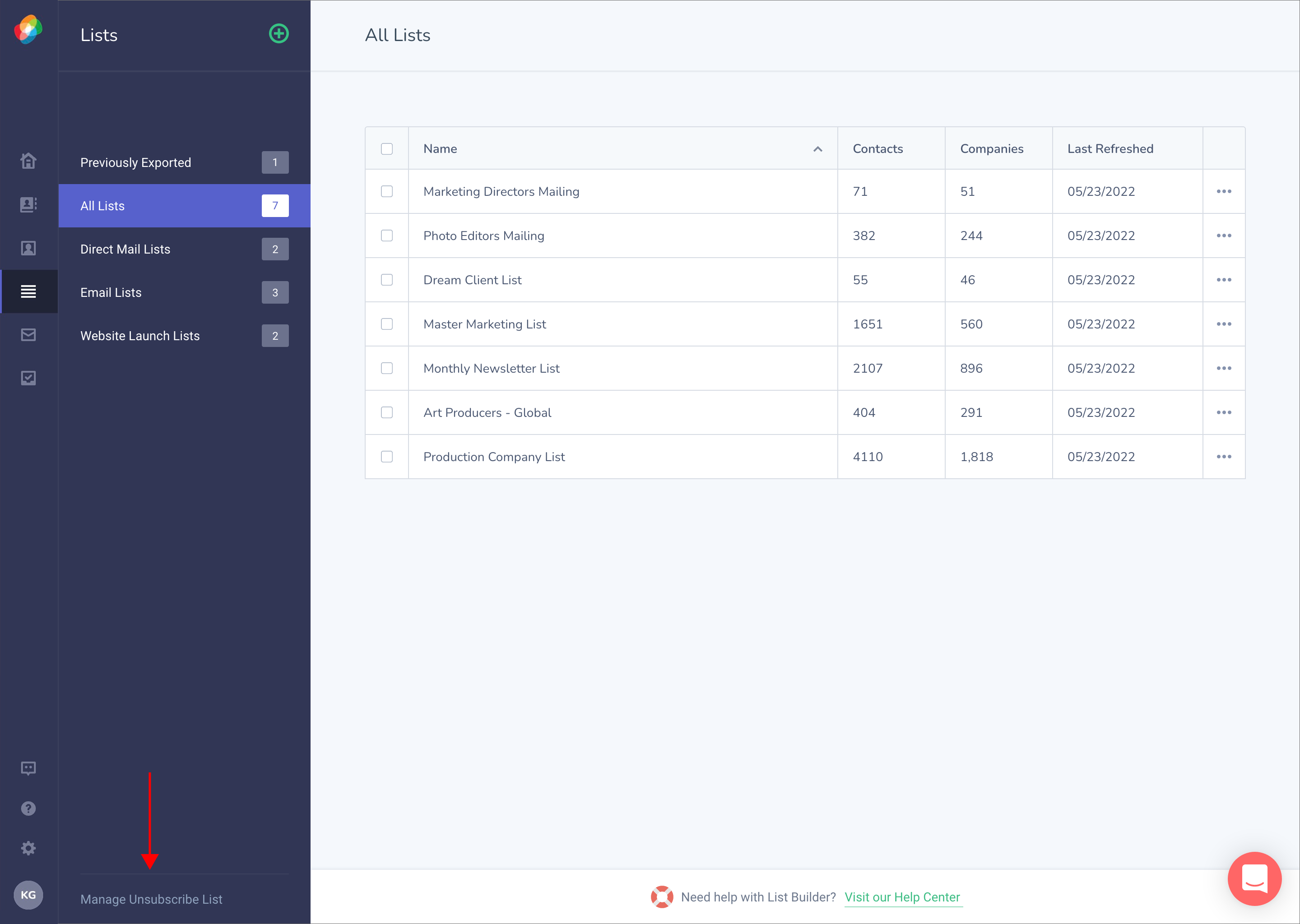The width and height of the screenshot is (1300, 924).
Task: Select the Lists sidebar icon
Action: 28,291
